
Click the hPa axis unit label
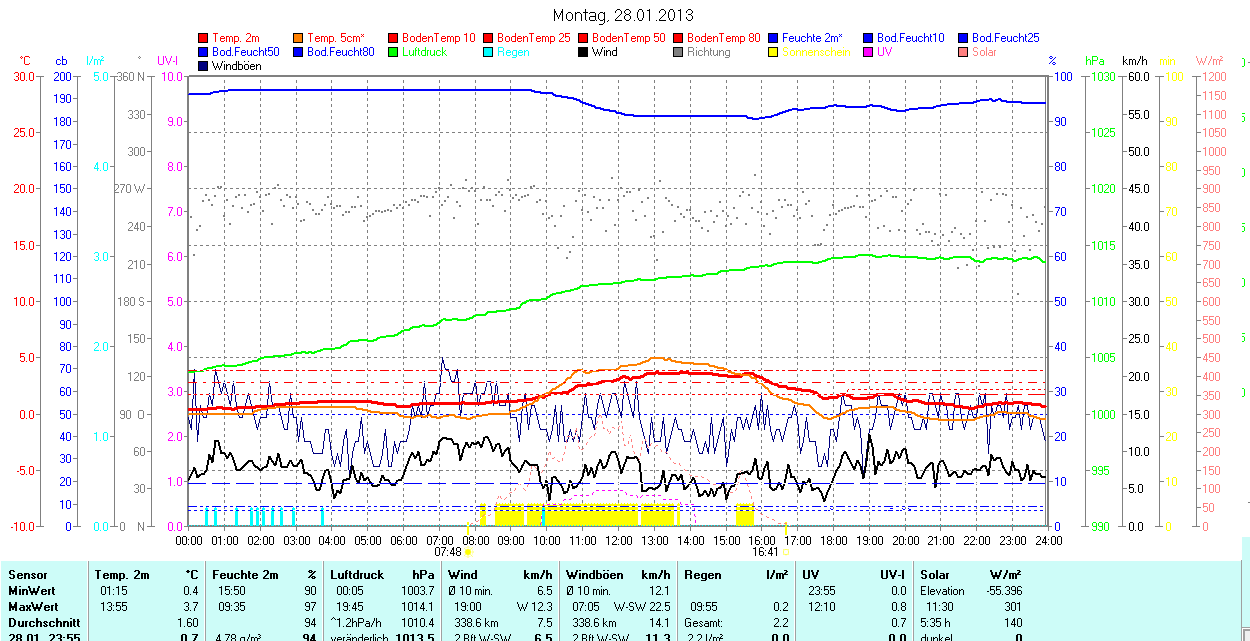point(1096,61)
